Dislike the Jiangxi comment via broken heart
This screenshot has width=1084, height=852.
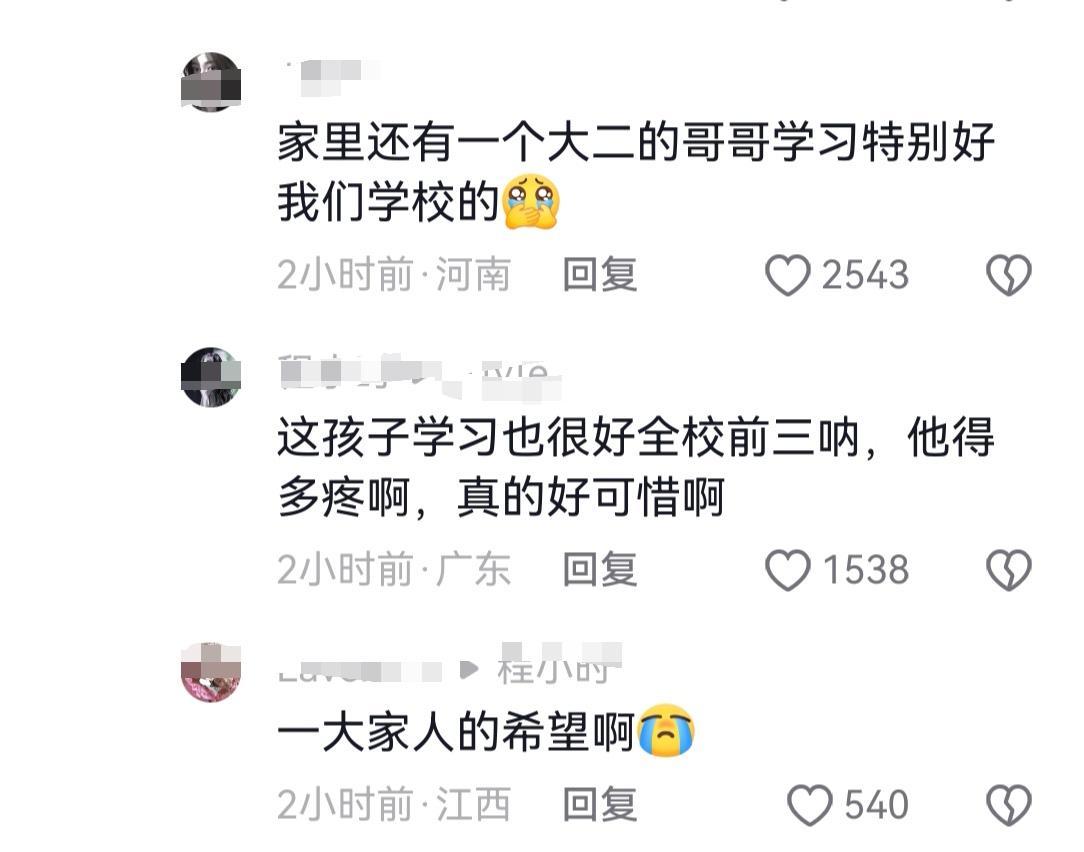tap(1009, 805)
